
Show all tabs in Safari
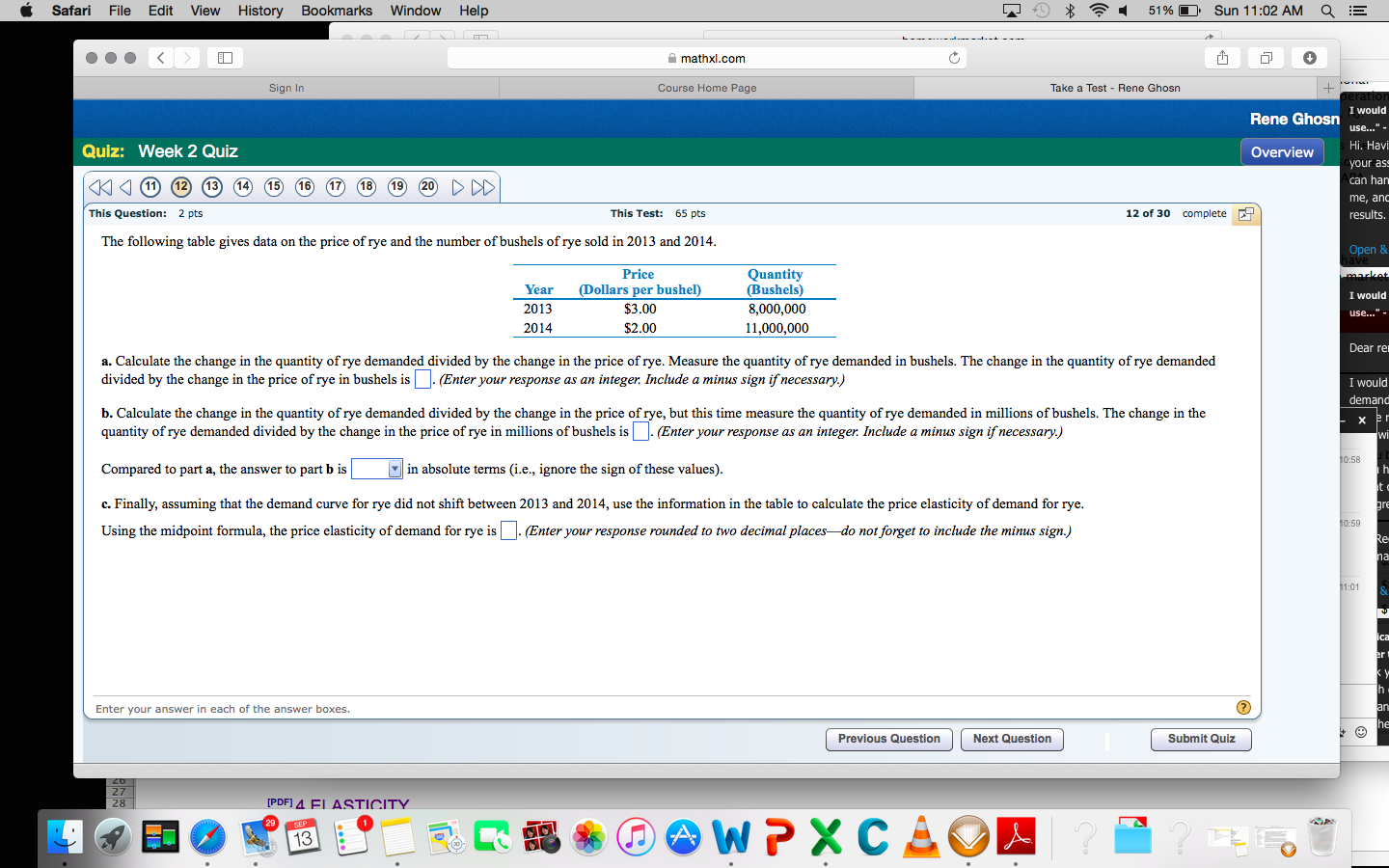1266,58
